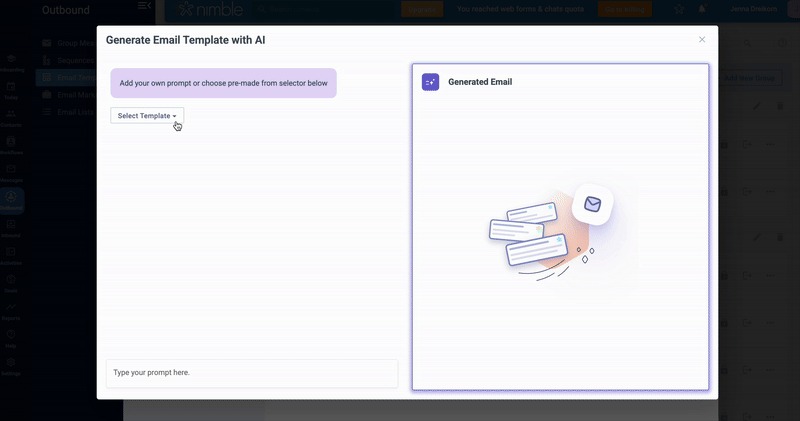
Task: Collapse the Outbound sidebar menu icon
Action: tap(145, 8)
